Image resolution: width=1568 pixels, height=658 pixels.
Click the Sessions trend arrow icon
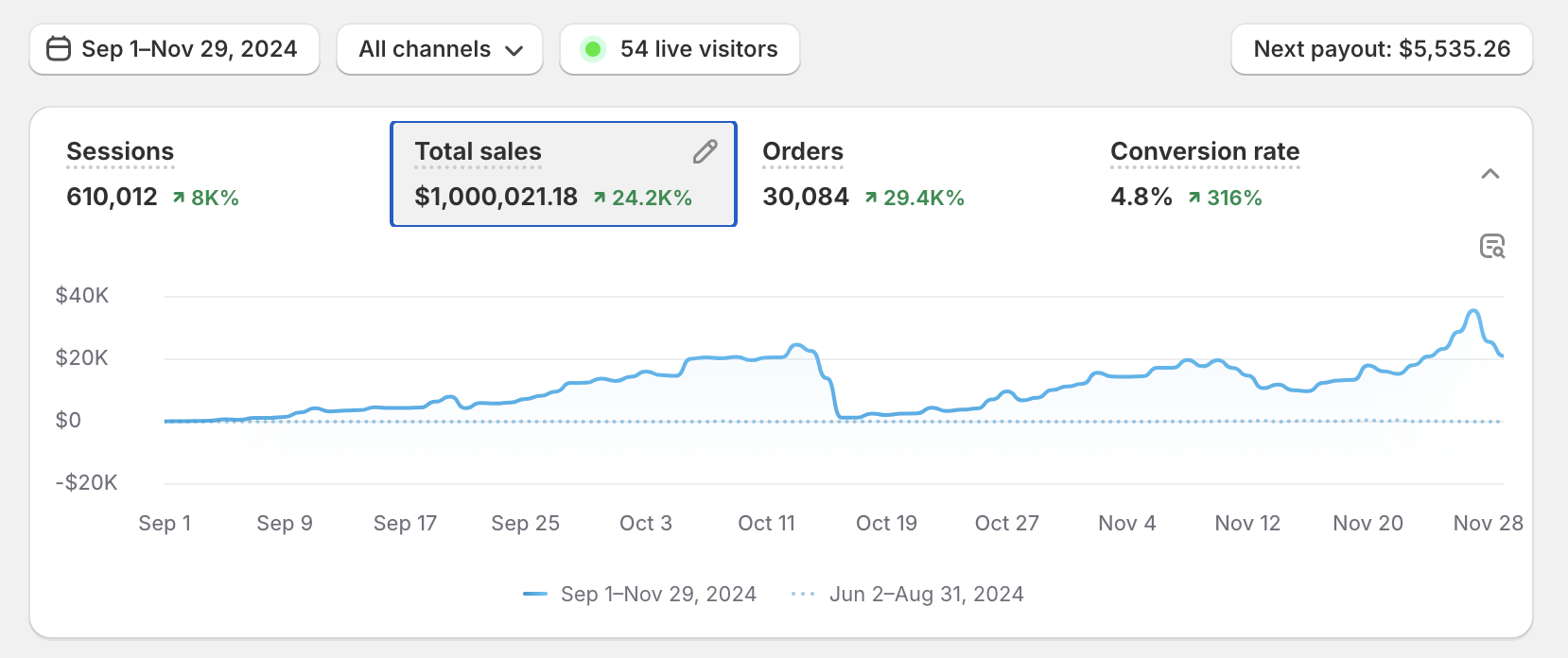[x=179, y=198]
